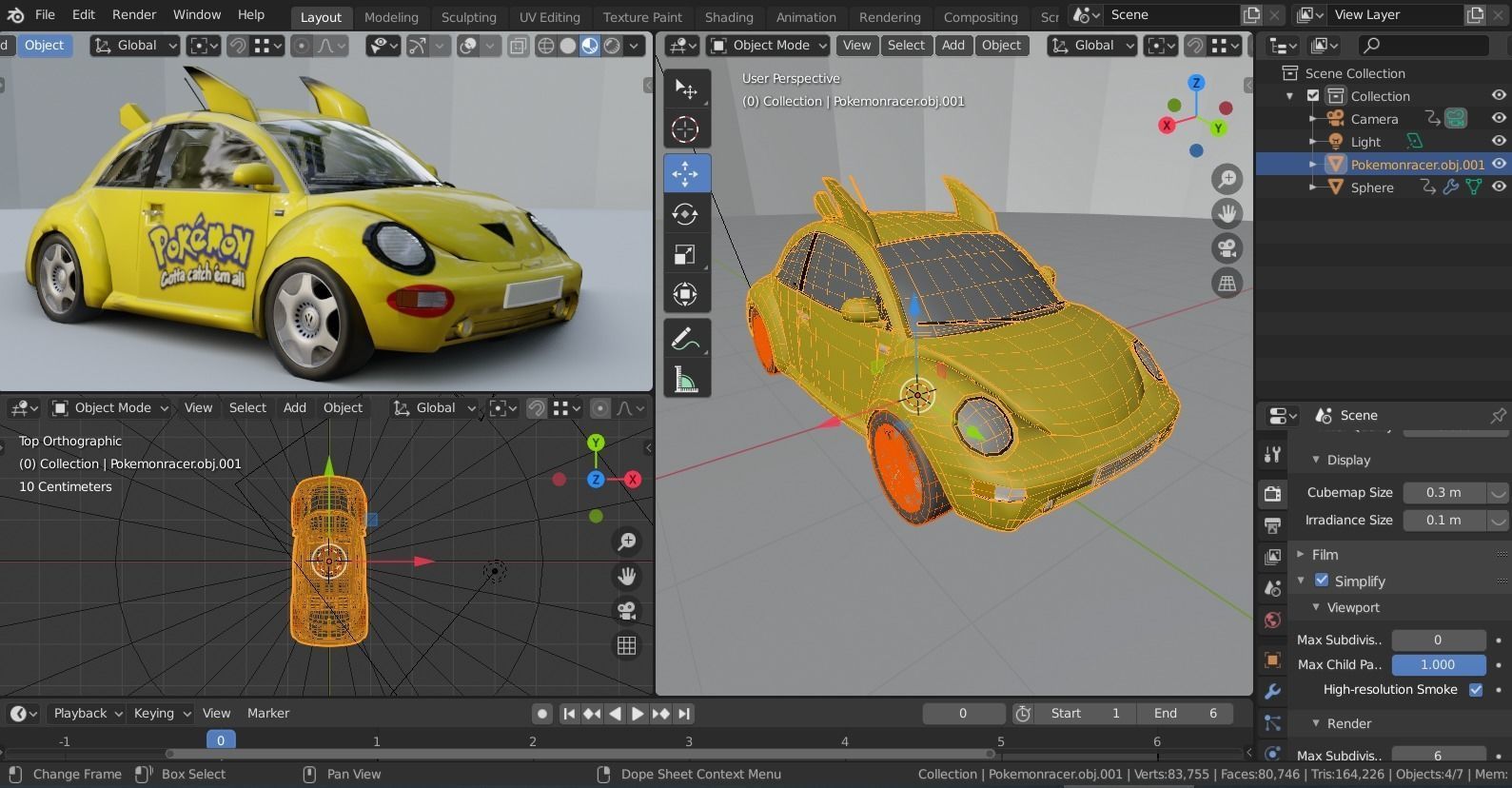Select the Annotate pencil tool
This screenshot has height=788, width=1512.
(685, 339)
